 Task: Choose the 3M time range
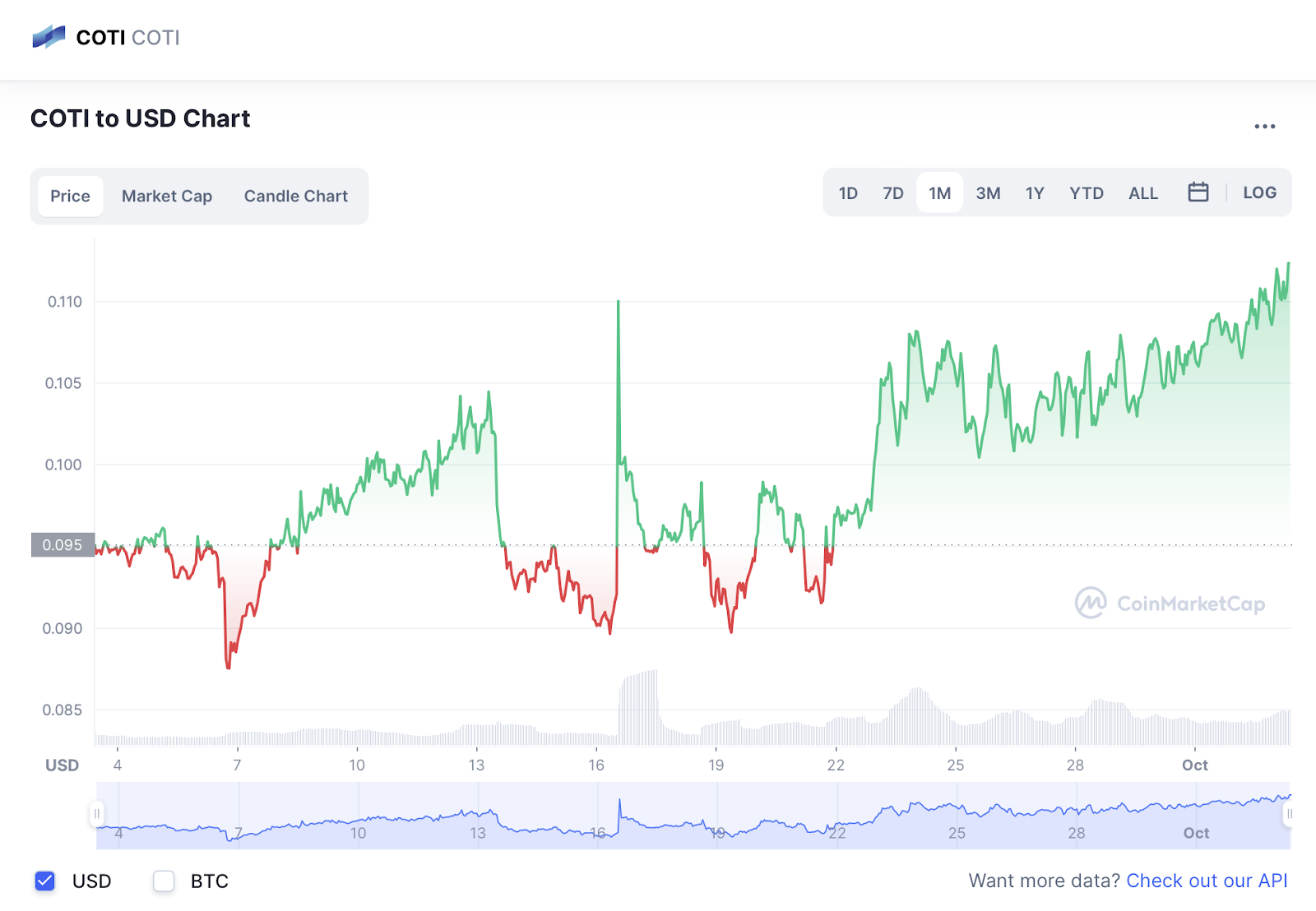point(988,193)
